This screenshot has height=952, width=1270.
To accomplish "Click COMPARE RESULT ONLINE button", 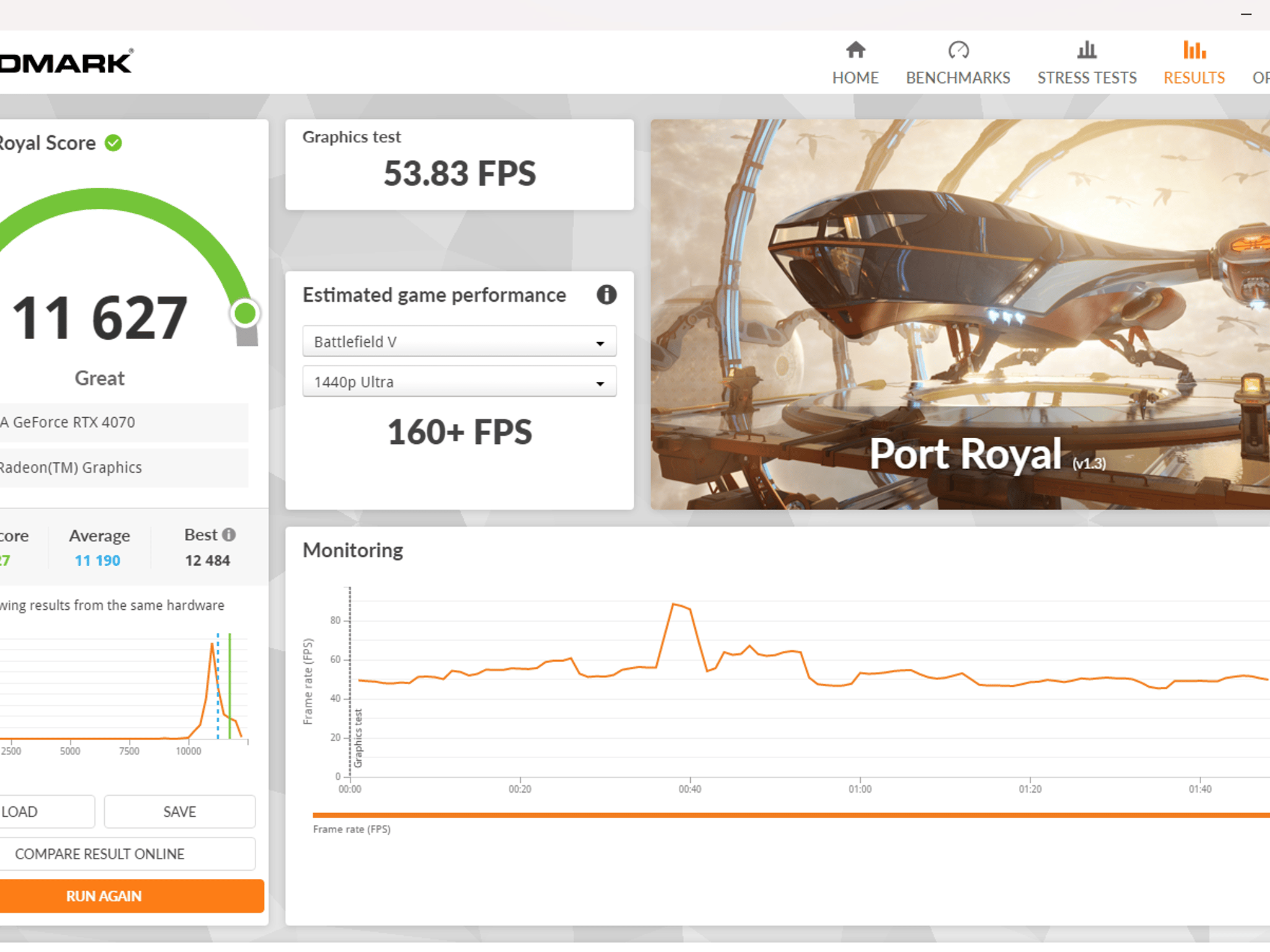I will [x=127, y=853].
